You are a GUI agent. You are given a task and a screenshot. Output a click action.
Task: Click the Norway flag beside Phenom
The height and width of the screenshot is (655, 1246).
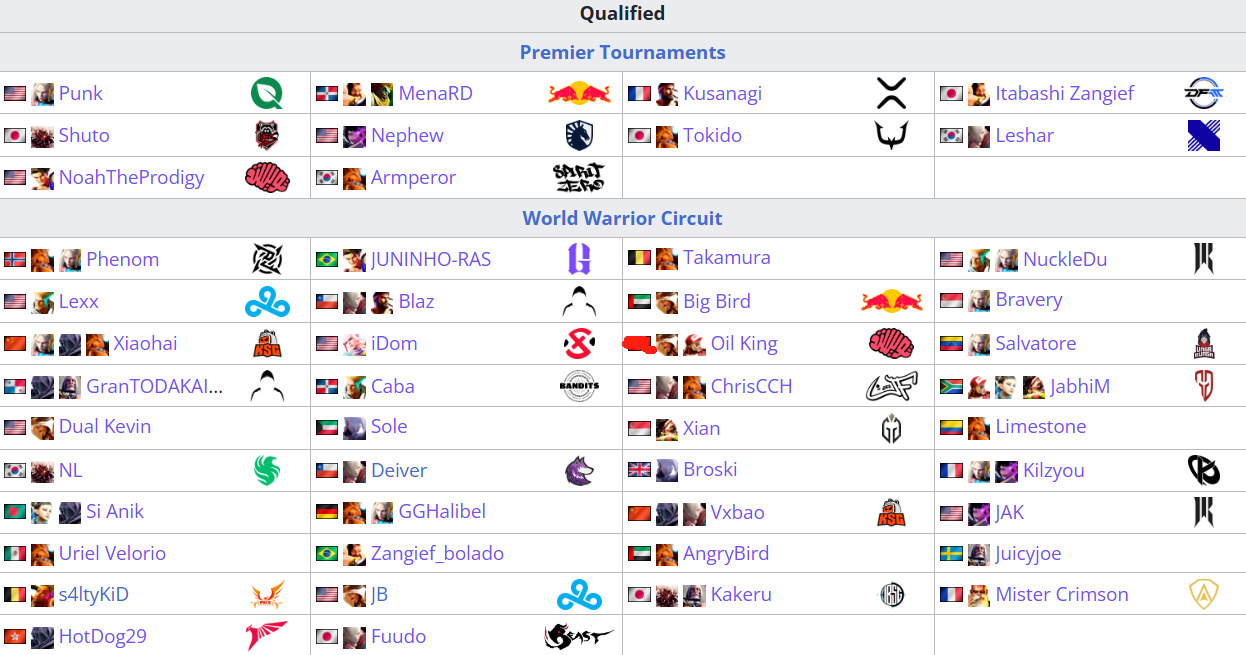(x=15, y=260)
